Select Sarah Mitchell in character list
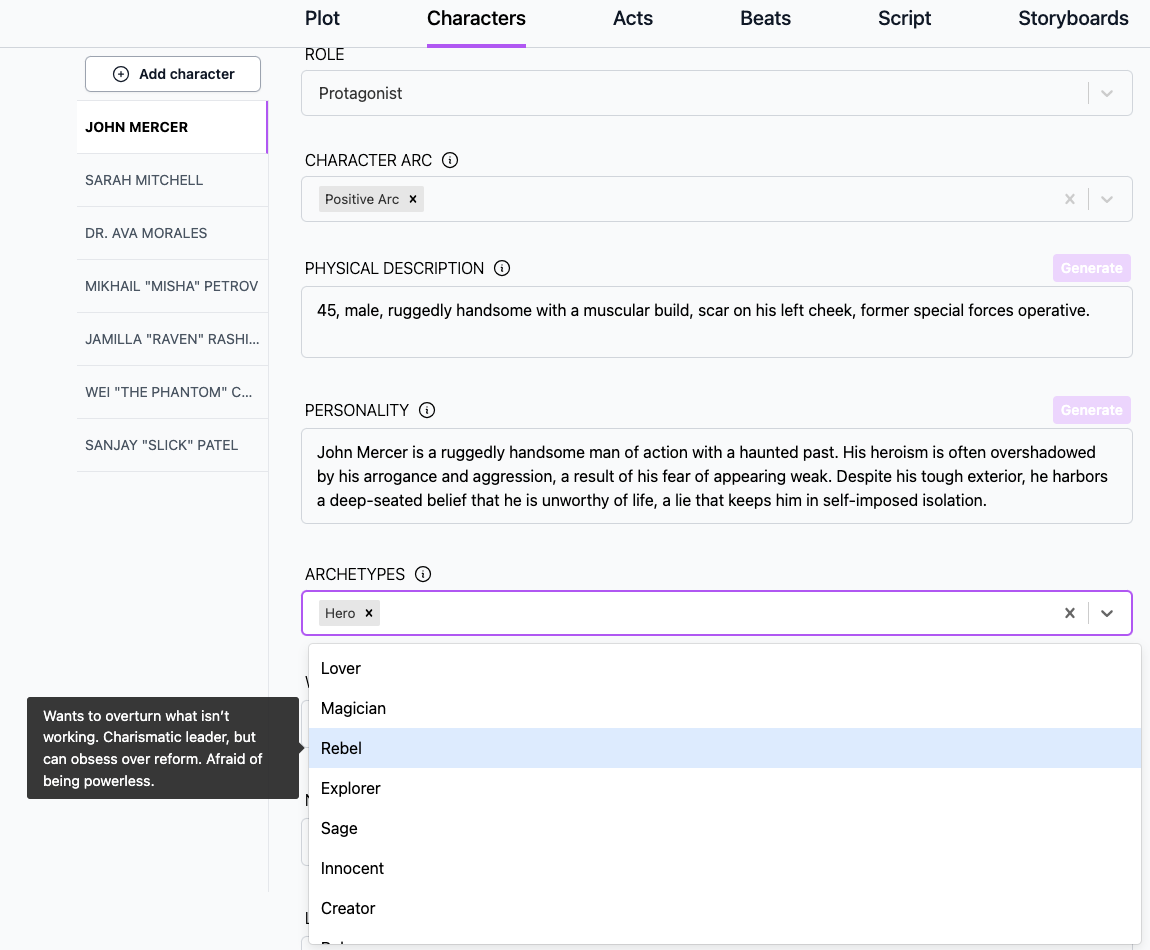Screen dimensions: 1150x950 pos(144,180)
